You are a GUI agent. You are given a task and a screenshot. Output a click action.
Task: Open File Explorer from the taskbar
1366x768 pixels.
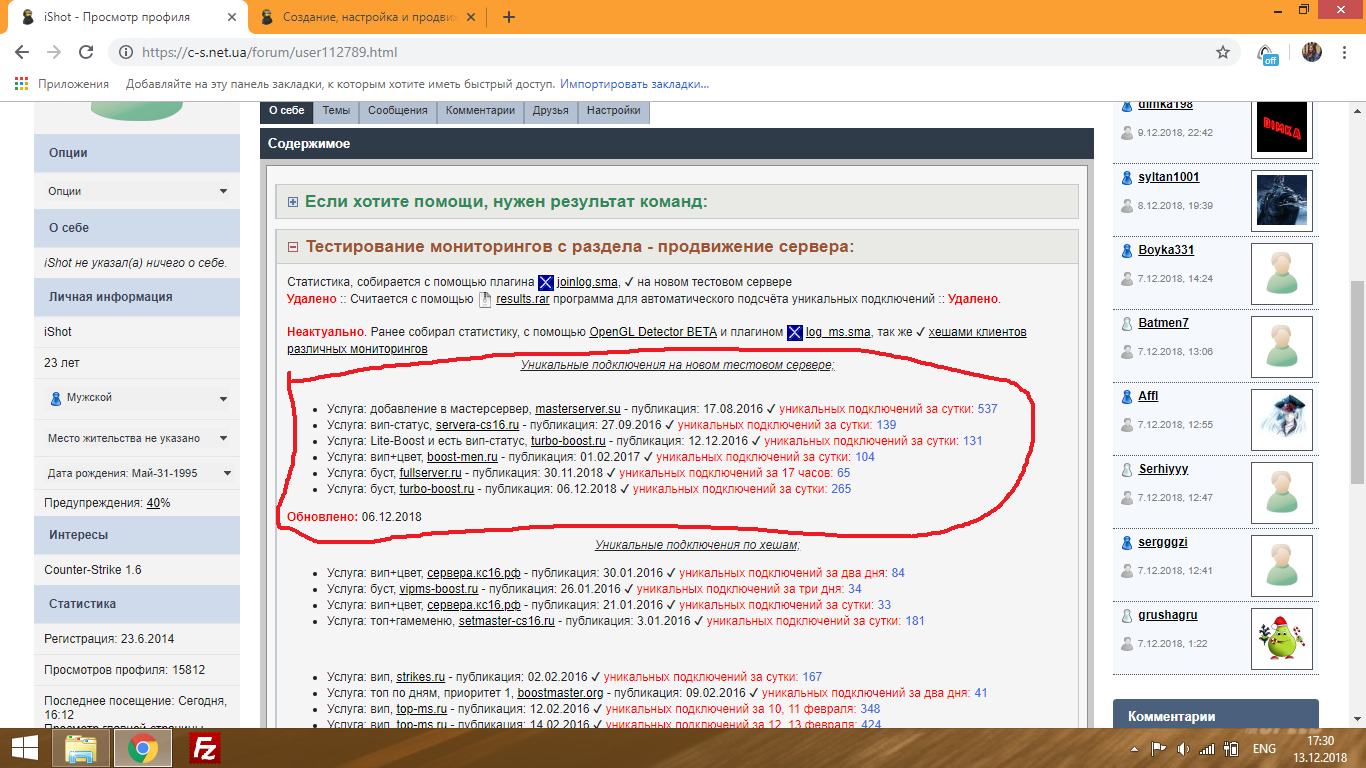pos(80,747)
